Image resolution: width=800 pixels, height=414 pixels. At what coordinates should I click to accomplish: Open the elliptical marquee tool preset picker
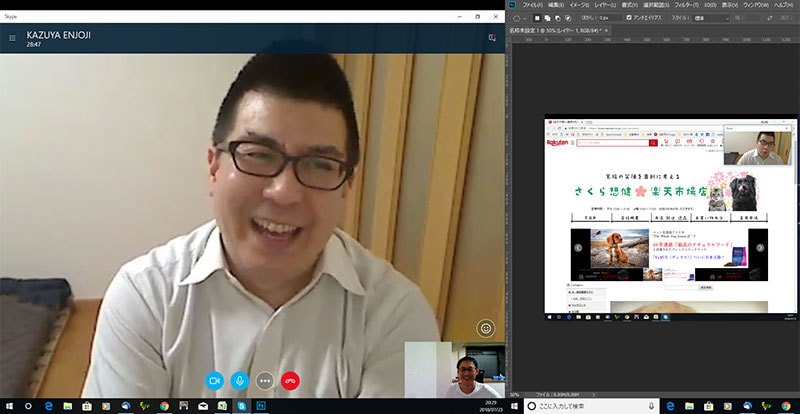(x=520, y=18)
